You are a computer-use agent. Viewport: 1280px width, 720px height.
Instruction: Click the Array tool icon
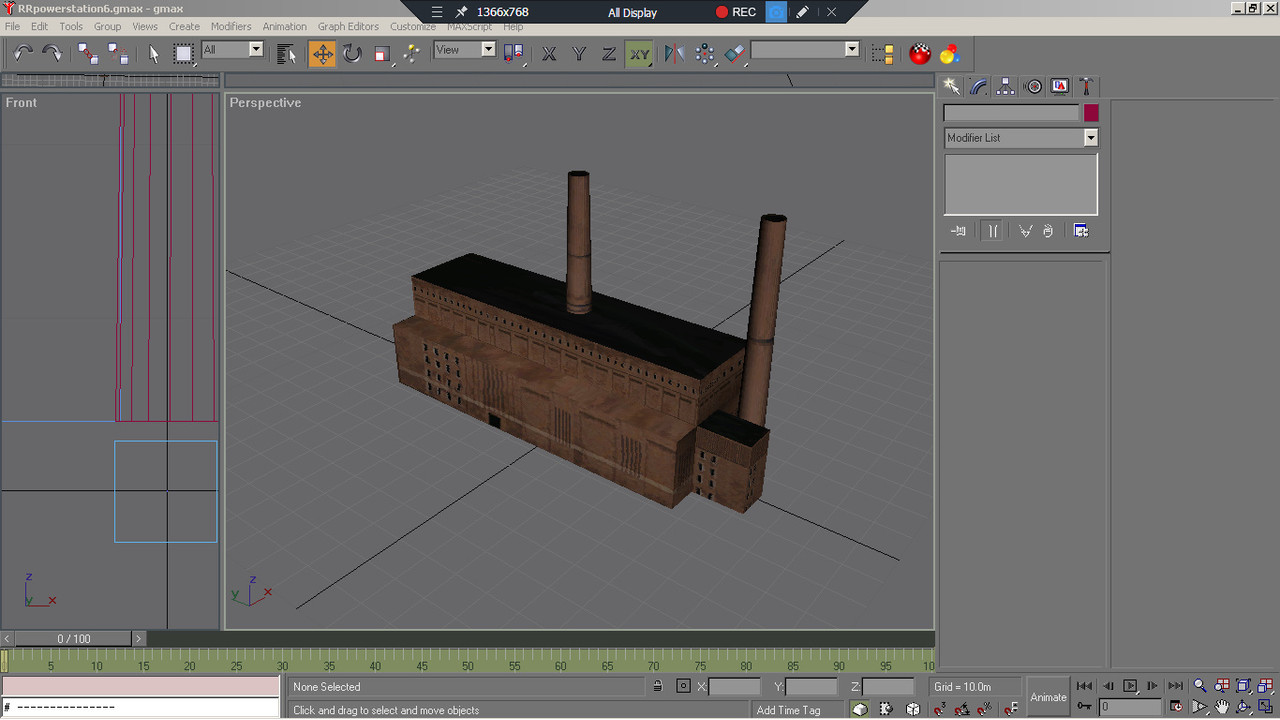click(x=705, y=53)
